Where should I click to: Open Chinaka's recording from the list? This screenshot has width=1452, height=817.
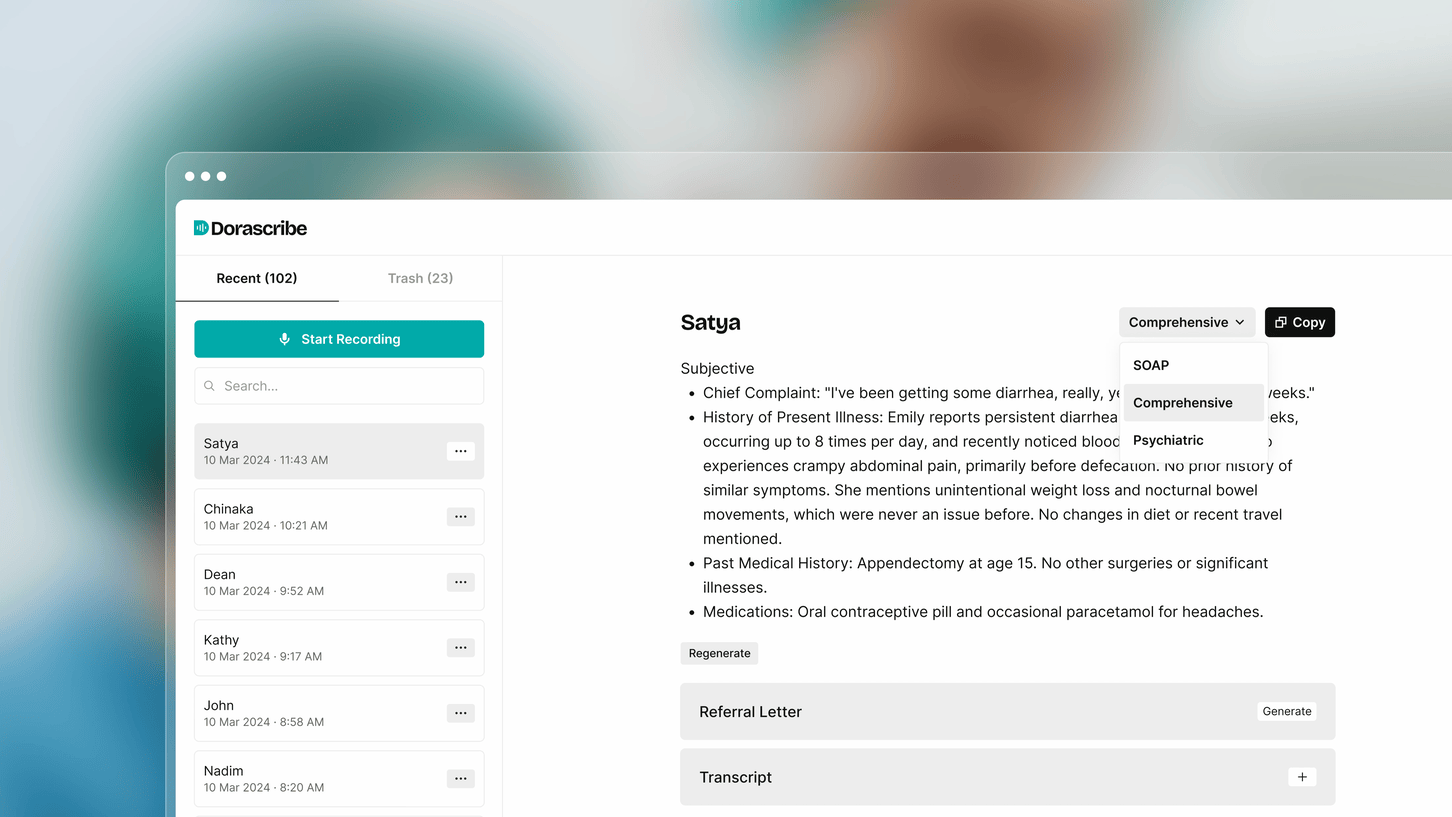pos(339,517)
